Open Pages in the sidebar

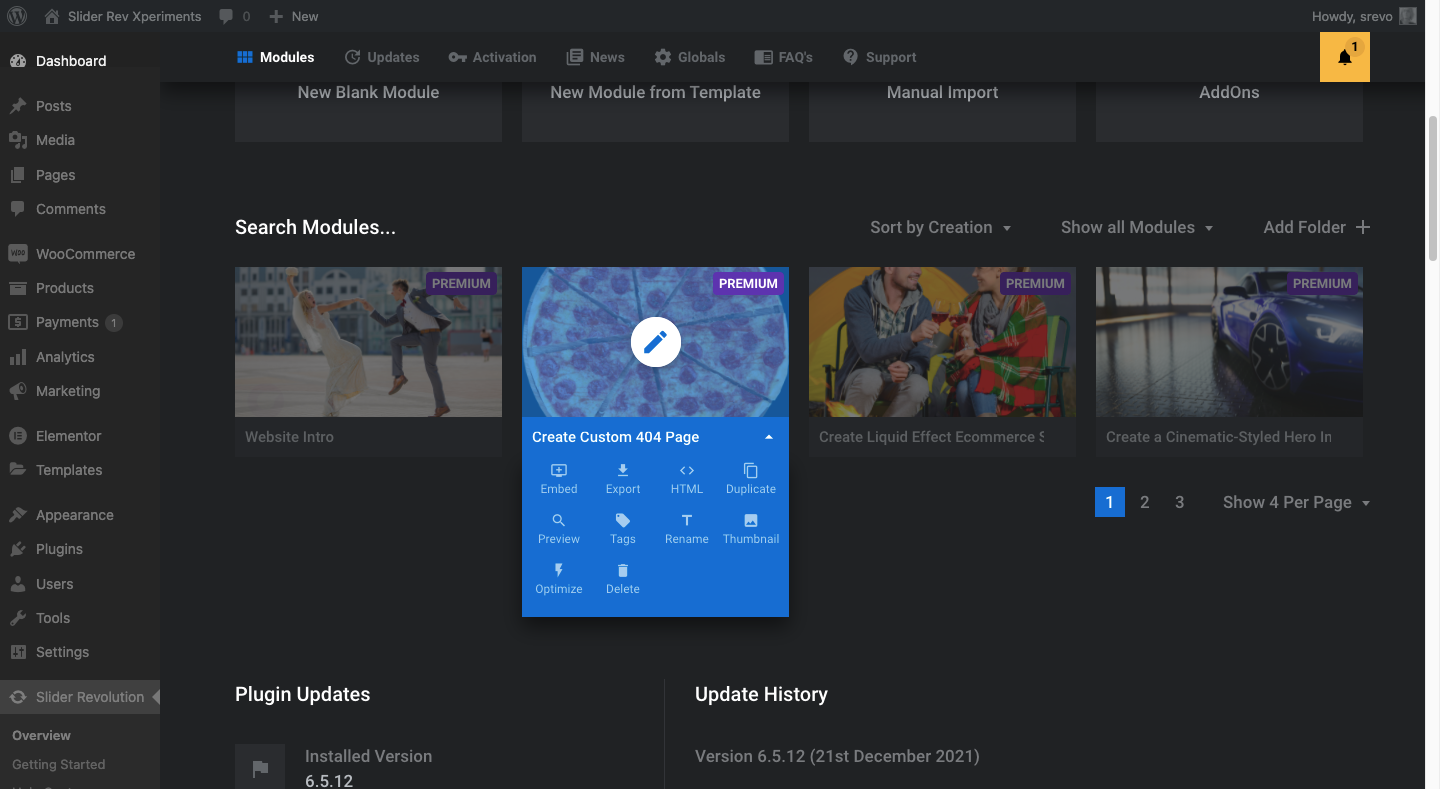coord(80,175)
